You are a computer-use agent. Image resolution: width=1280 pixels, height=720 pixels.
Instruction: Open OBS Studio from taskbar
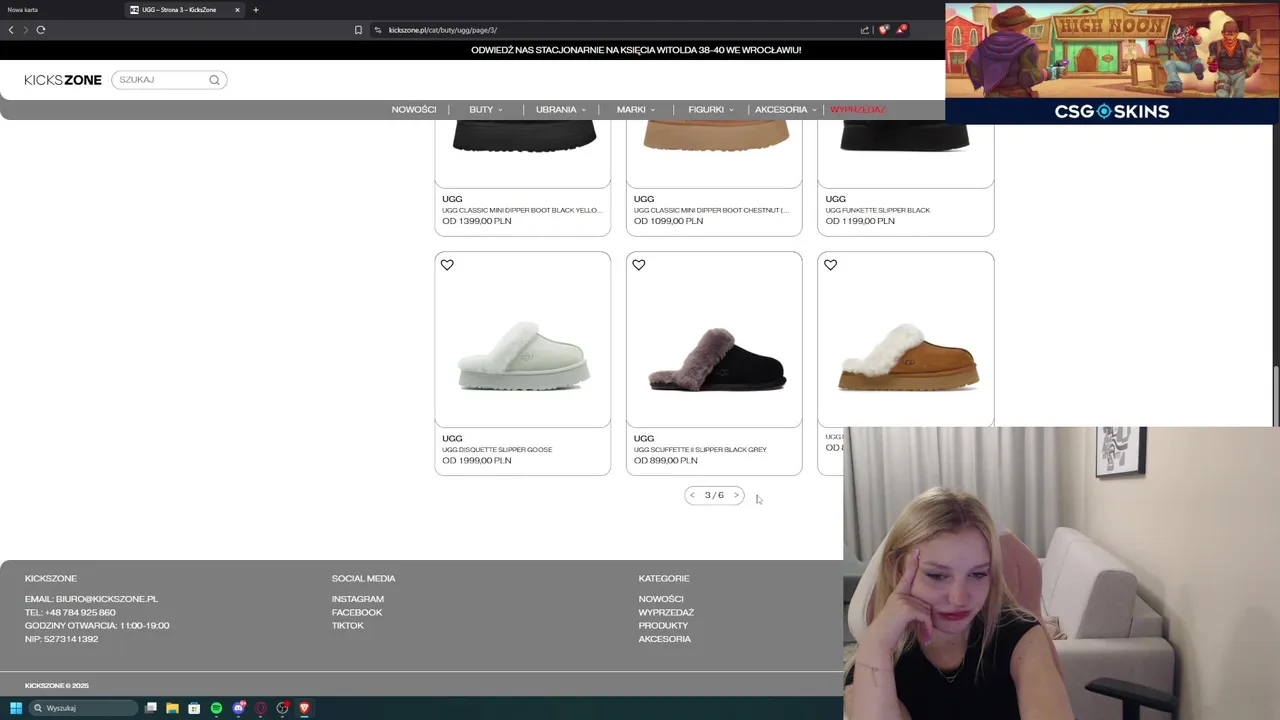(283, 708)
